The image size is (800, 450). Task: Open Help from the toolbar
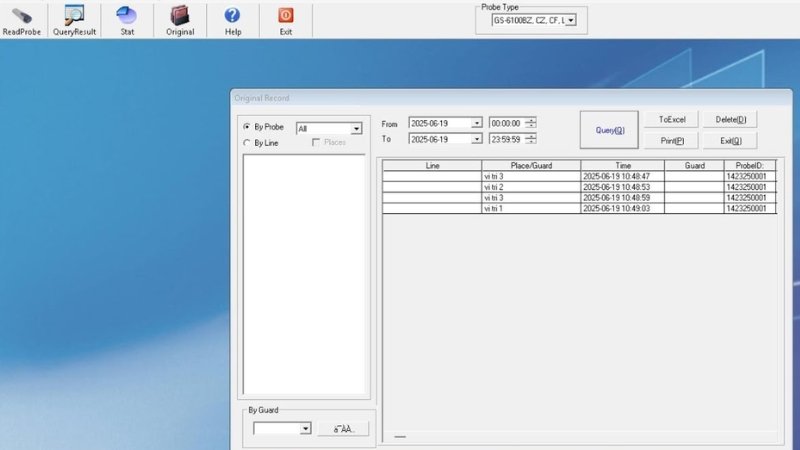click(x=232, y=16)
